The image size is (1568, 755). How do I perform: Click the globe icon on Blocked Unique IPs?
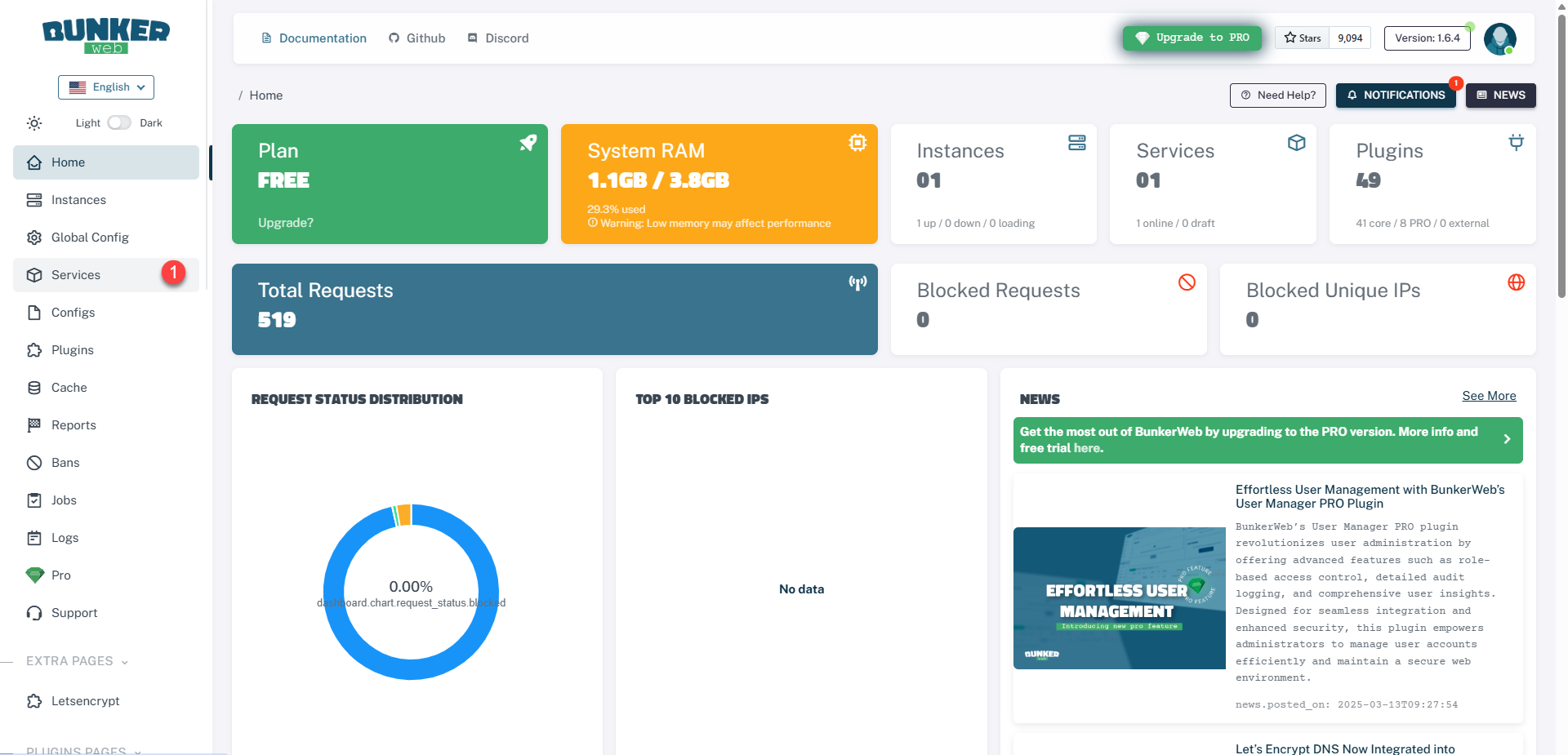(1516, 282)
